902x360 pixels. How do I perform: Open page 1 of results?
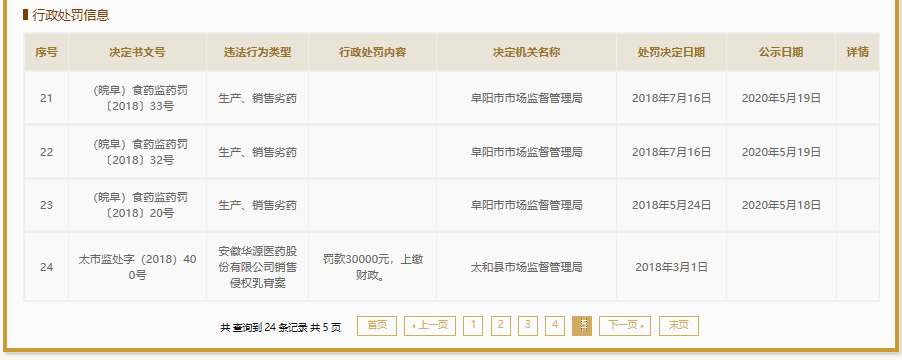pyautogui.click(x=473, y=325)
